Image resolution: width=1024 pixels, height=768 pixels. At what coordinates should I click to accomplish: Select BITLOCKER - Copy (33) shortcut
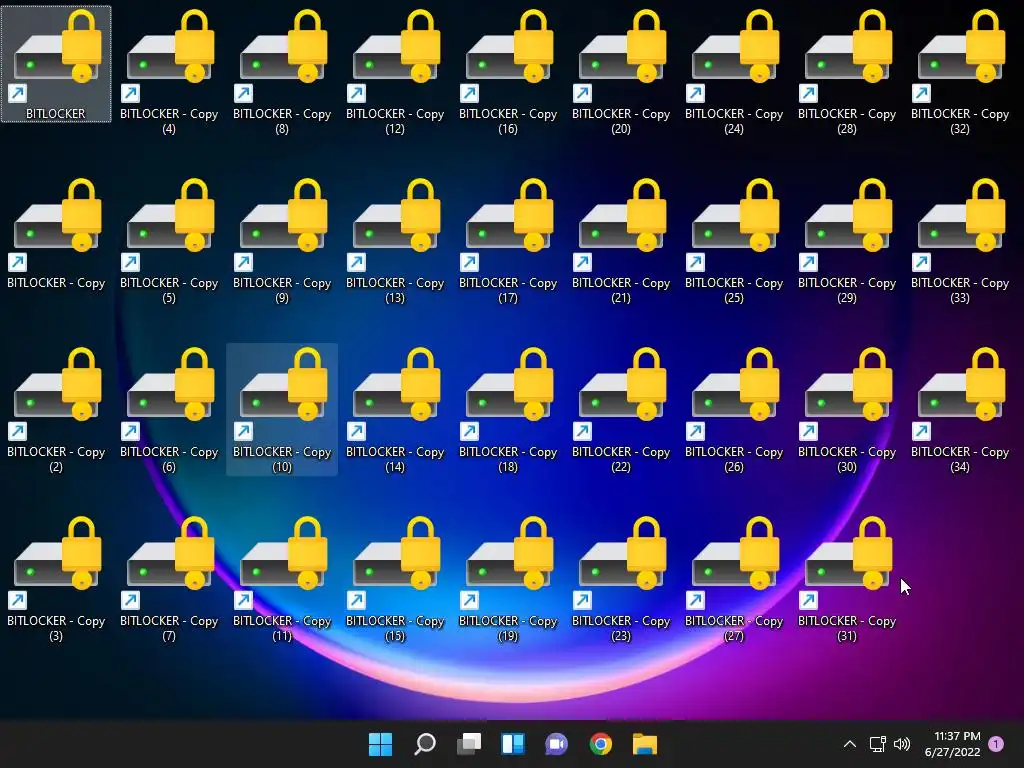click(x=960, y=240)
